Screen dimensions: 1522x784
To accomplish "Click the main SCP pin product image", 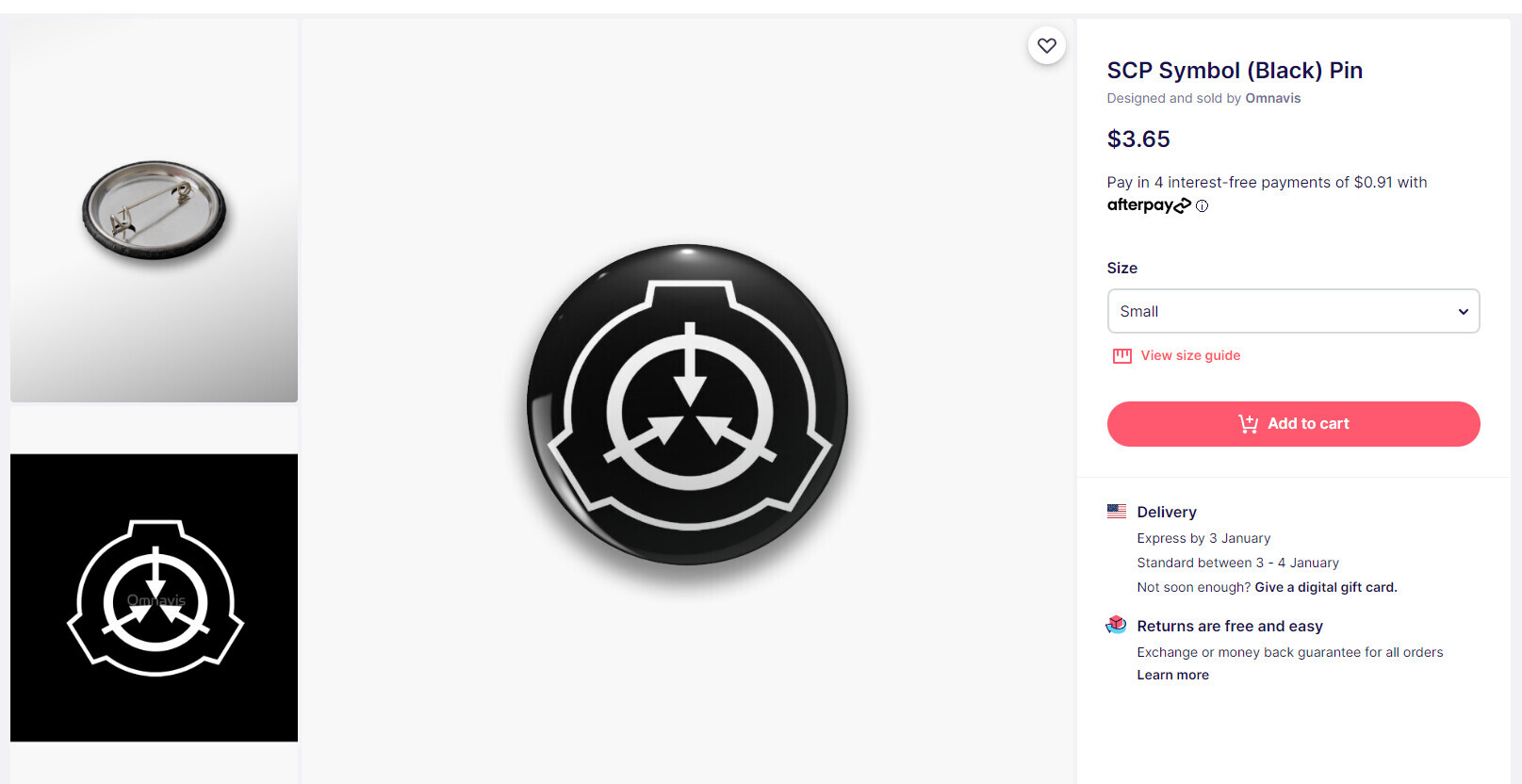I will (x=688, y=405).
